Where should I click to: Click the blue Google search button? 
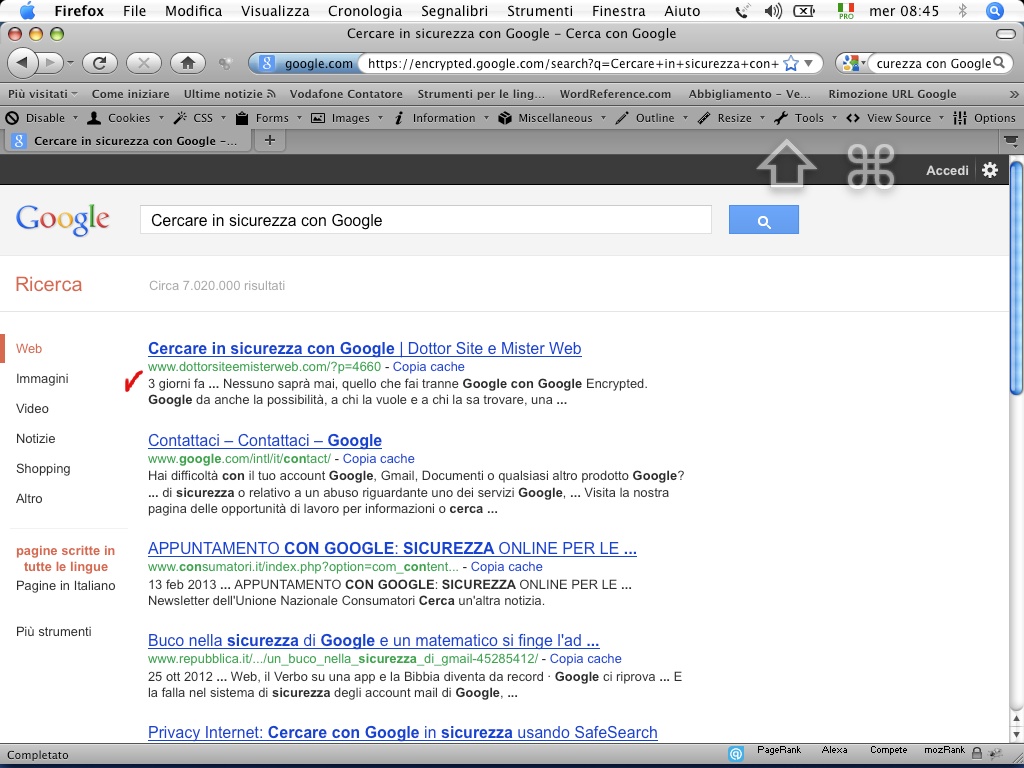point(763,219)
